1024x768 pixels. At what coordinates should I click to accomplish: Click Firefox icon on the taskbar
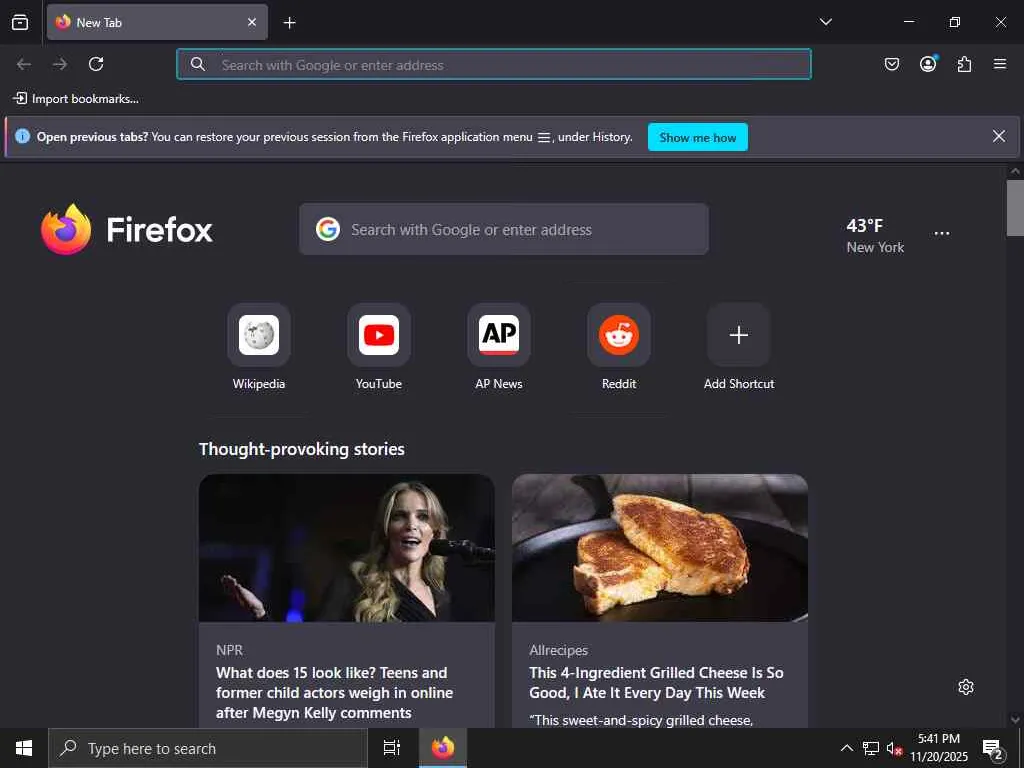point(443,748)
